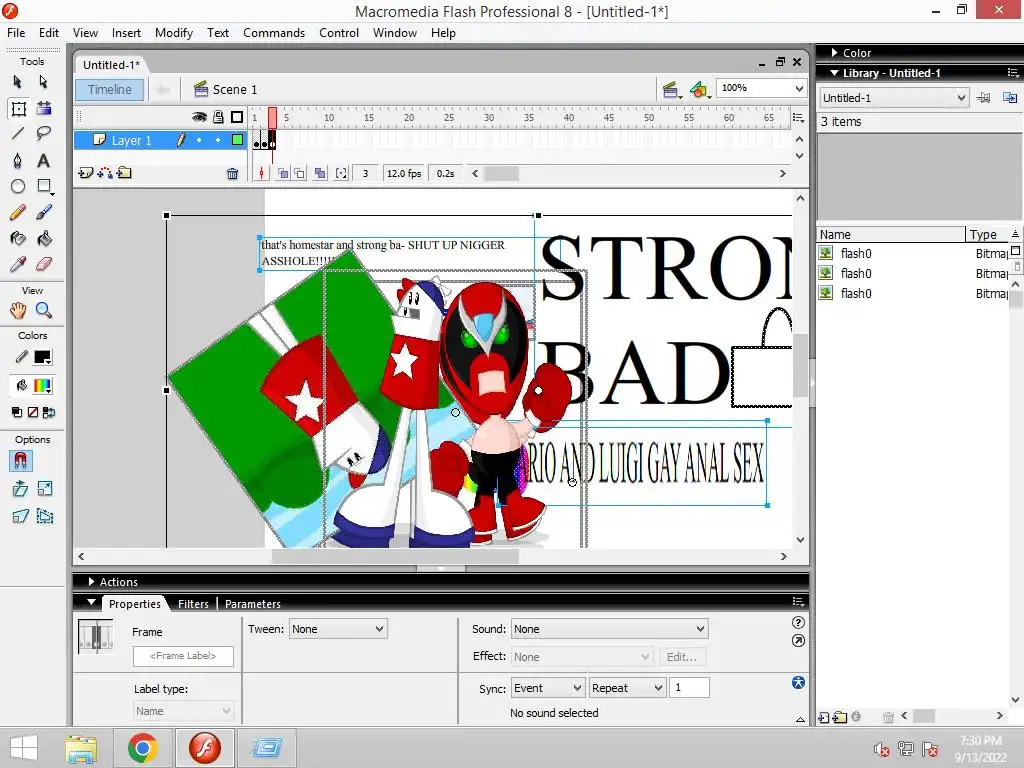The height and width of the screenshot is (768, 1024).
Task: Select the Pencil tool
Action: pyautogui.click(x=18, y=212)
